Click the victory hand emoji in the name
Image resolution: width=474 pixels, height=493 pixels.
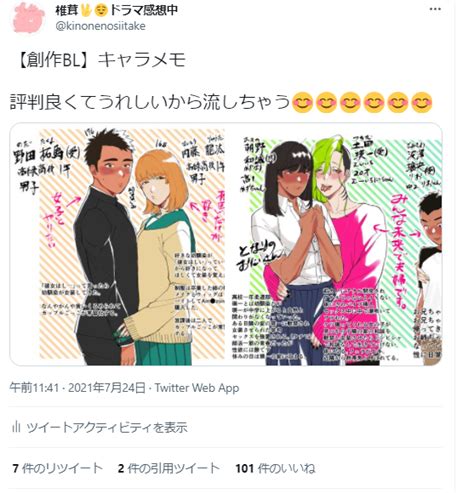86,10
